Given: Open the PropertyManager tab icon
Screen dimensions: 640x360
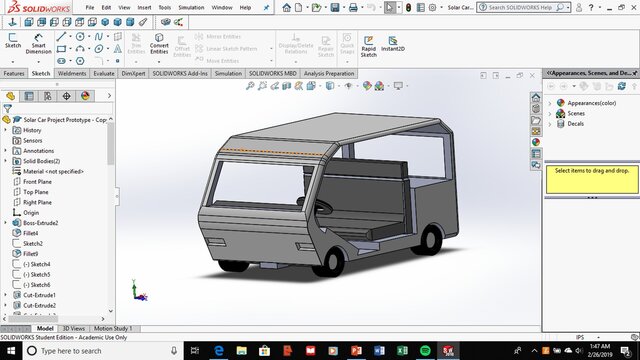Looking at the screenshot, I should 29,96.
